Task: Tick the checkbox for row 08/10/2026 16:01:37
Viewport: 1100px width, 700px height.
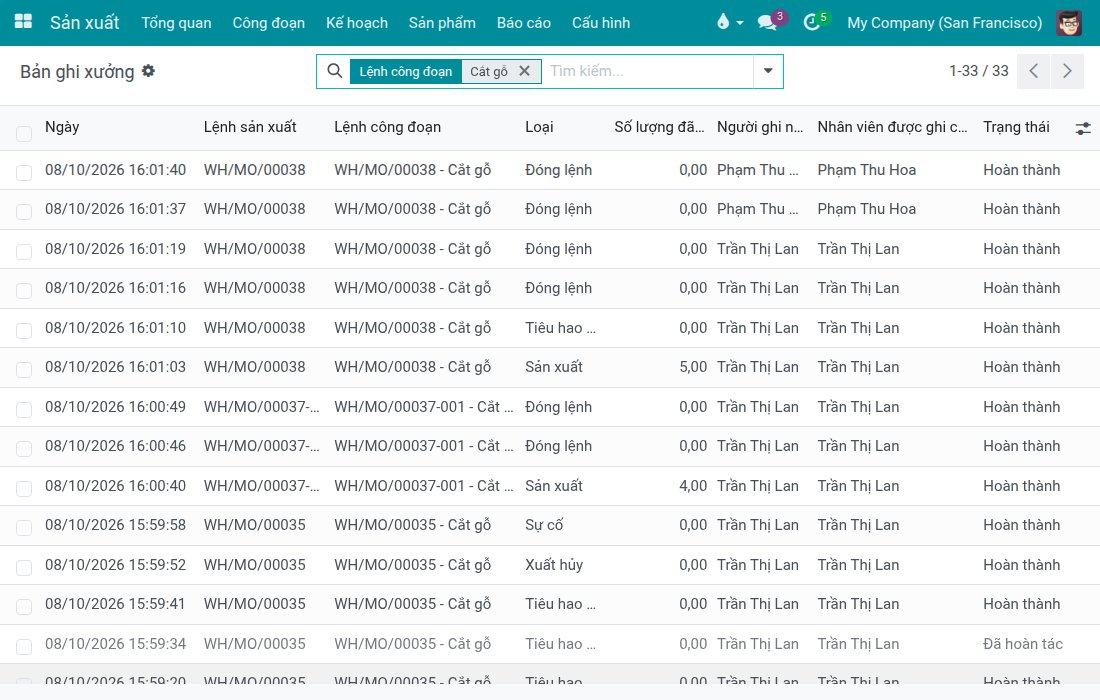Action: point(24,212)
